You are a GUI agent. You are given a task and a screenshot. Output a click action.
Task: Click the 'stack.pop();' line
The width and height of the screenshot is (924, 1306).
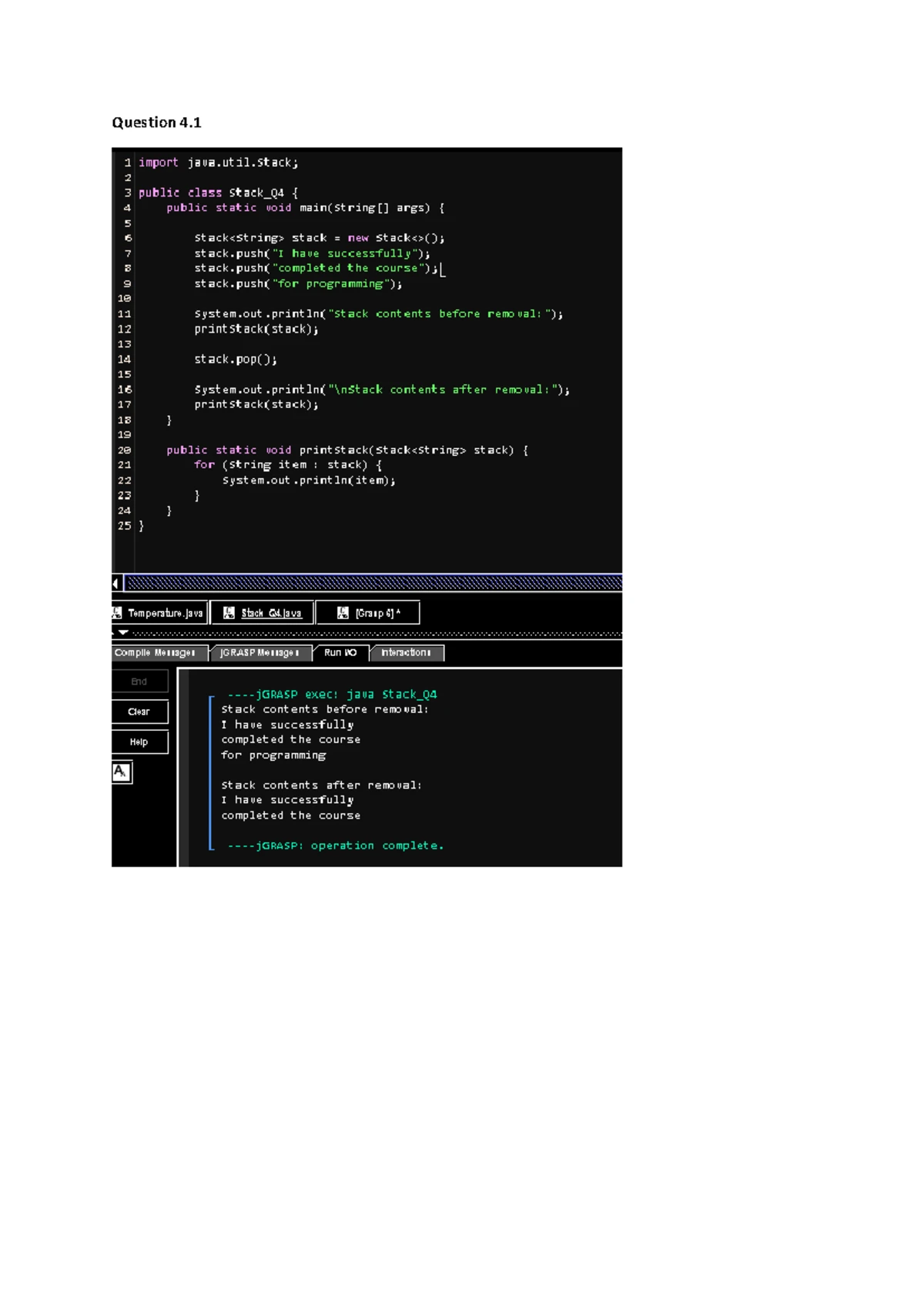236,360
